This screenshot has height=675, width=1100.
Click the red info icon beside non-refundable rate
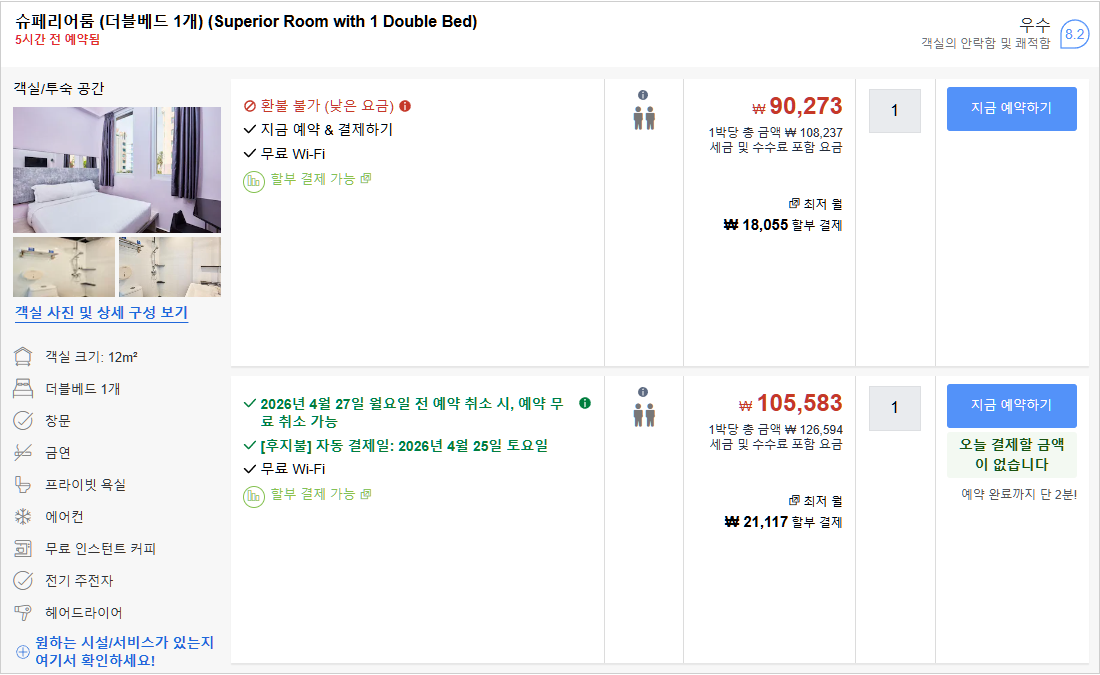pyautogui.click(x=405, y=106)
